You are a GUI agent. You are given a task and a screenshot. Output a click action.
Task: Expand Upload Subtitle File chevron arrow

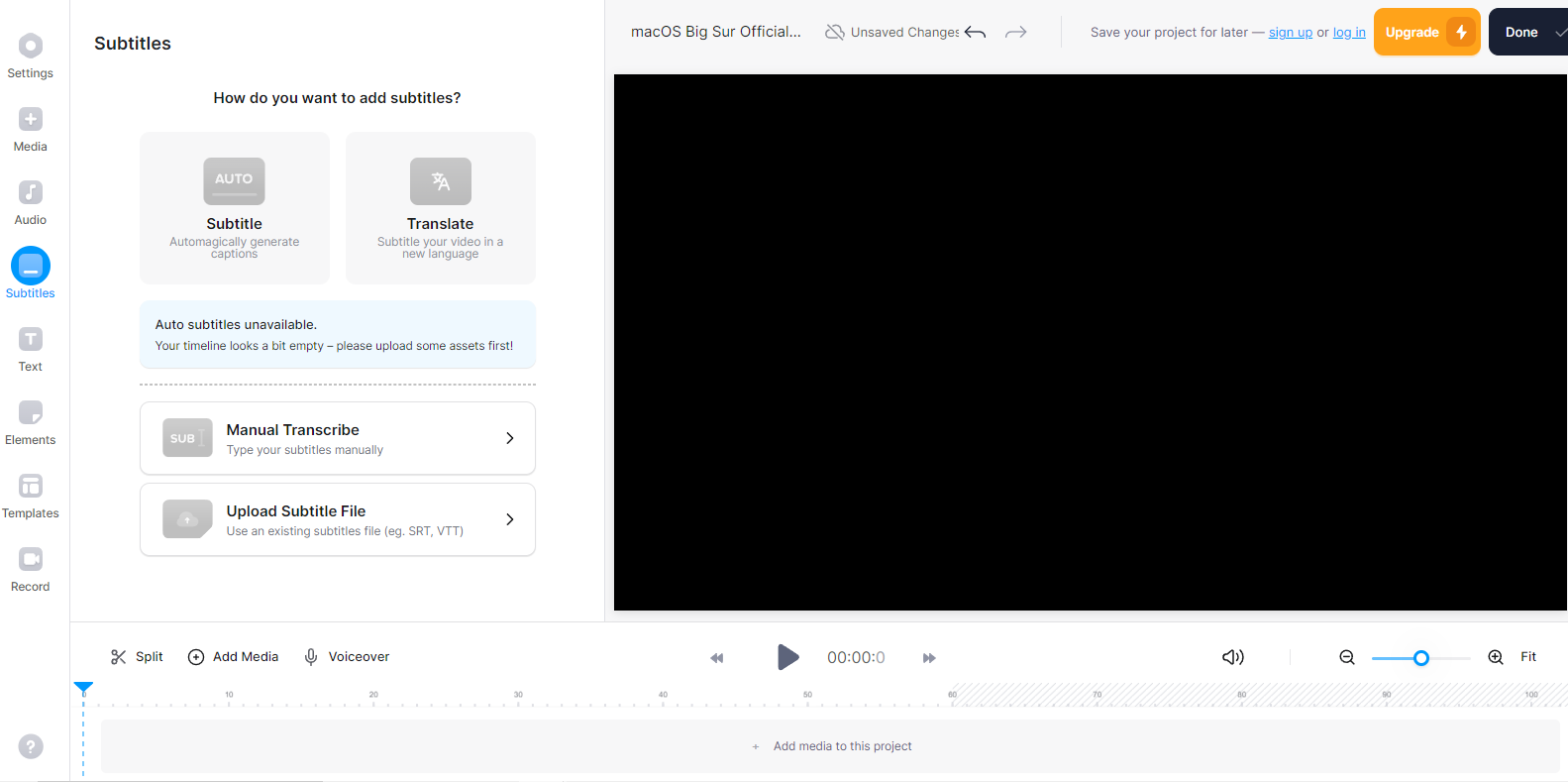[x=510, y=519]
